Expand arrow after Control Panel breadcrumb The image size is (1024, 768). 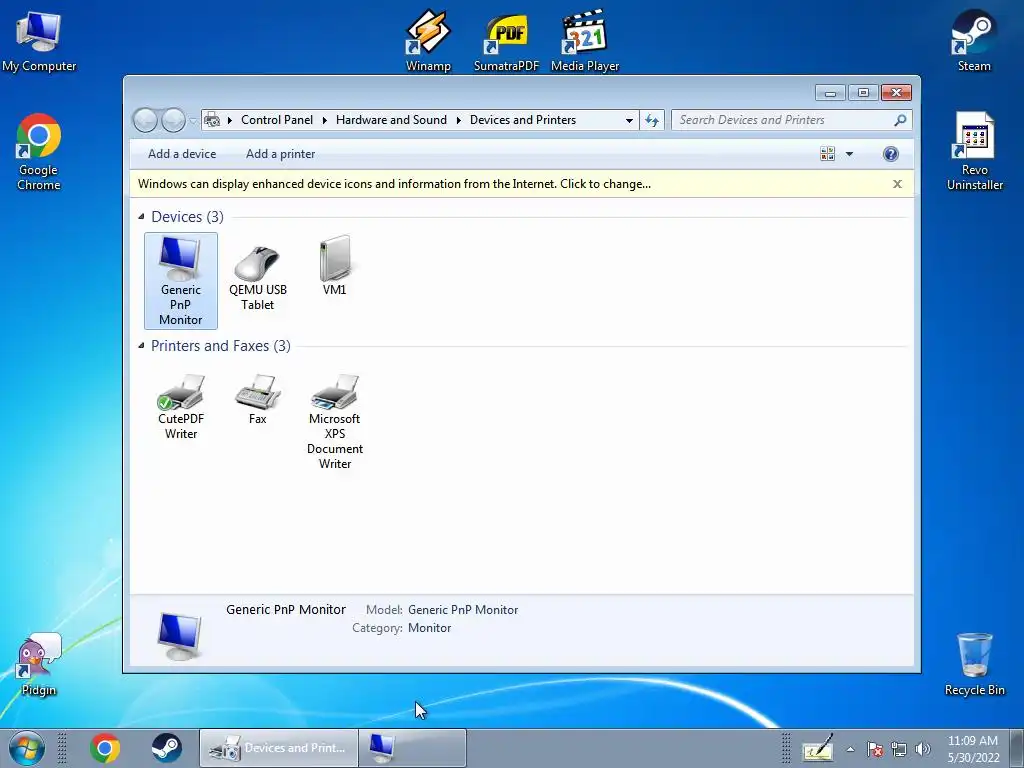(x=325, y=120)
